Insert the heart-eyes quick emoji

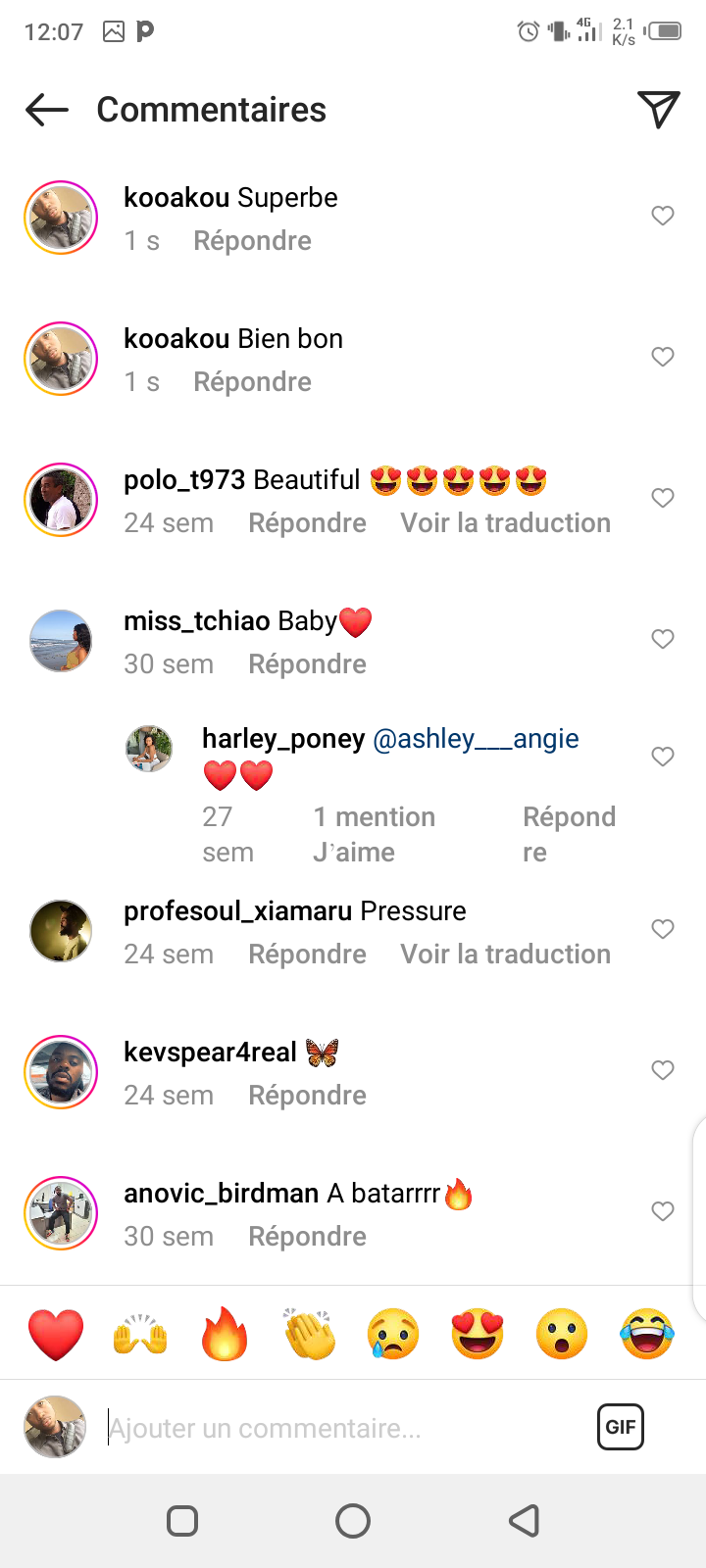point(478,1334)
